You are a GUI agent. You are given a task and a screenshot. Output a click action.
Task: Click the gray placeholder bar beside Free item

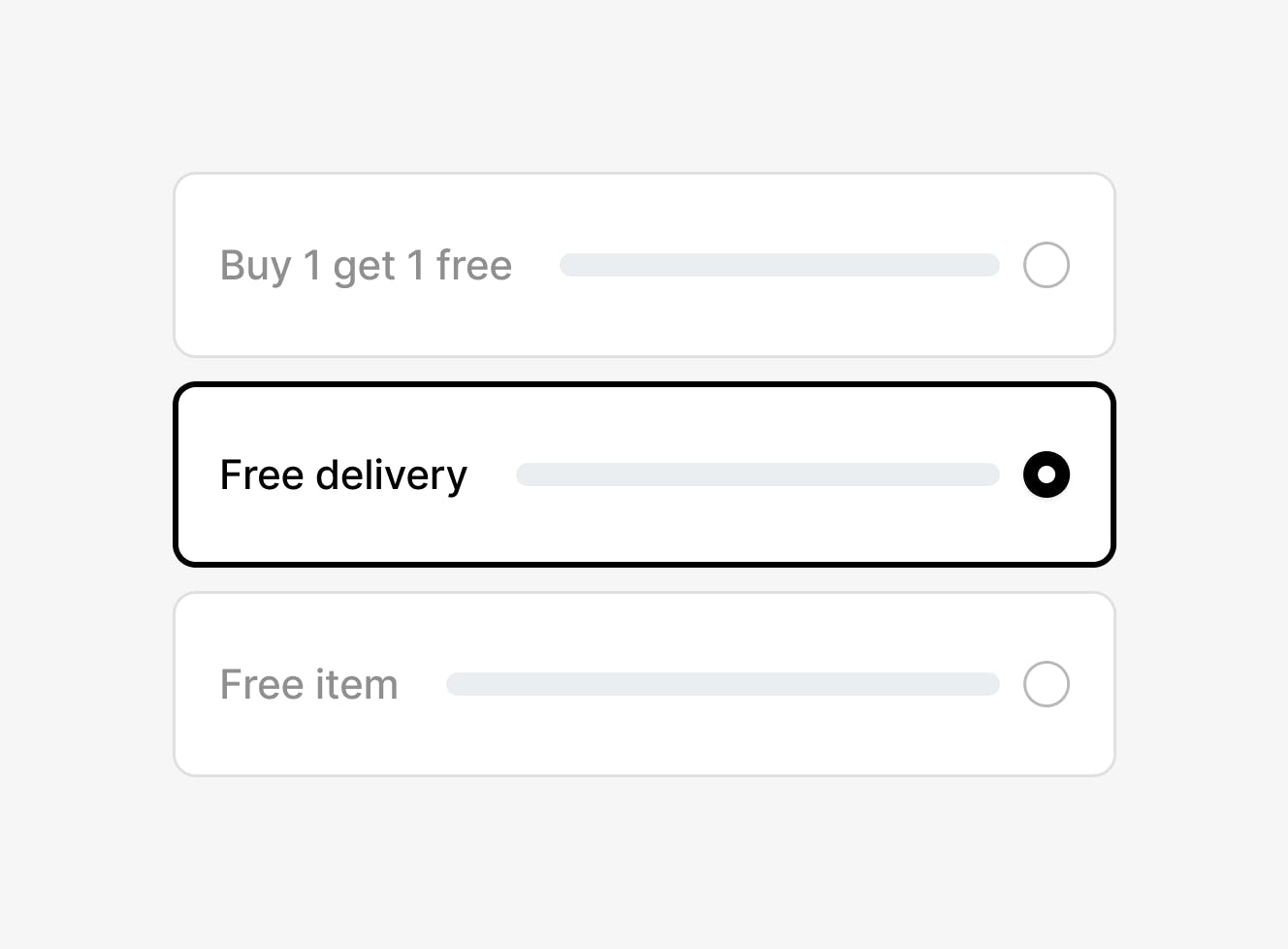point(723,684)
